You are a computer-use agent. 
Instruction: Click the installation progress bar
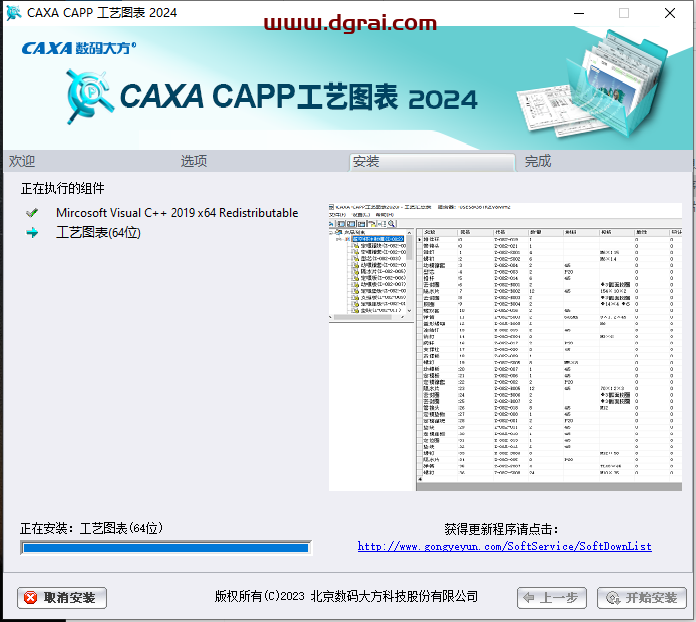pyautogui.click(x=166, y=548)
